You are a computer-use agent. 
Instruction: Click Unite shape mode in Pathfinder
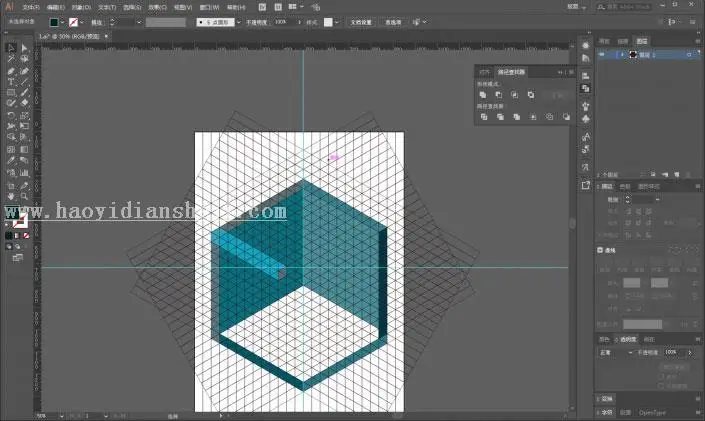[x=483, y=95]
